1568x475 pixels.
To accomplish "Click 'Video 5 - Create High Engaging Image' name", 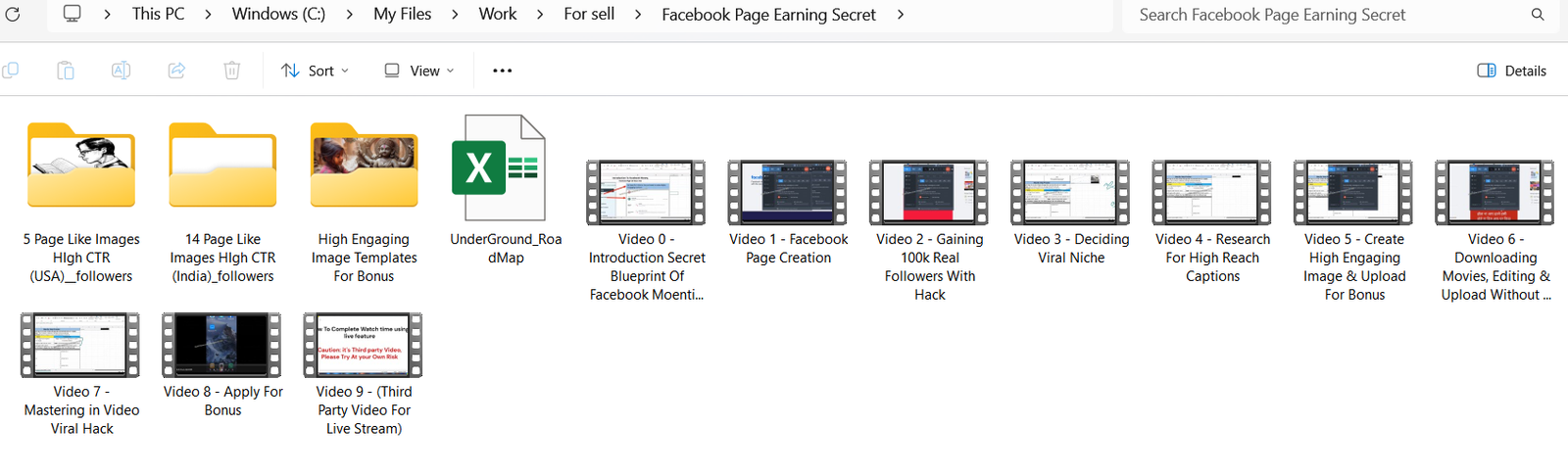I will click(1354, 266).
